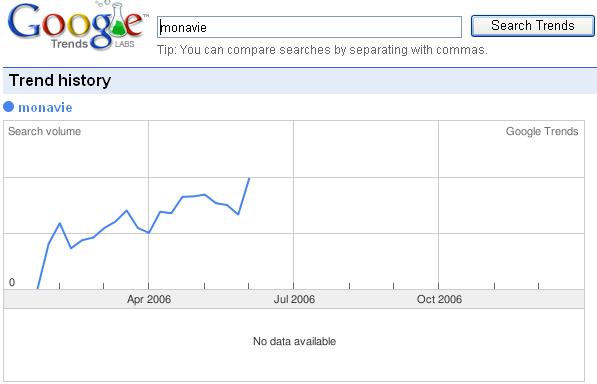The width and height of the screenshot is (597, 384).
Task: Focus the monavie search input field
Action: [x=310, y=27]
